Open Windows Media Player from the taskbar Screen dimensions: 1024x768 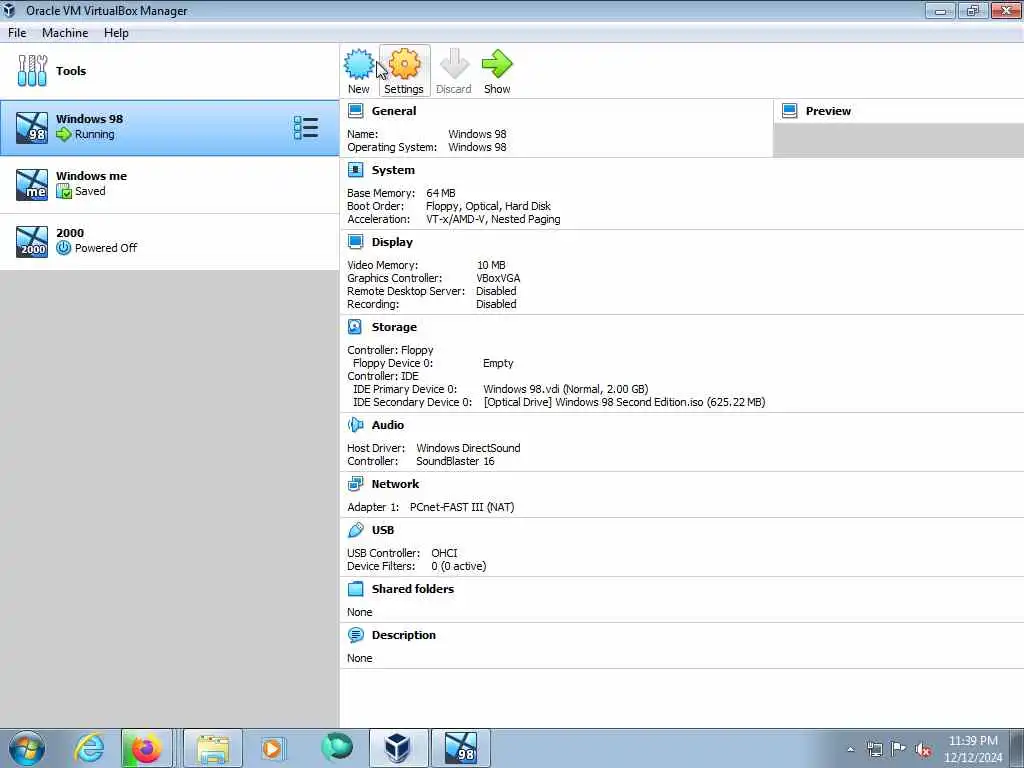tap(272, 748)
